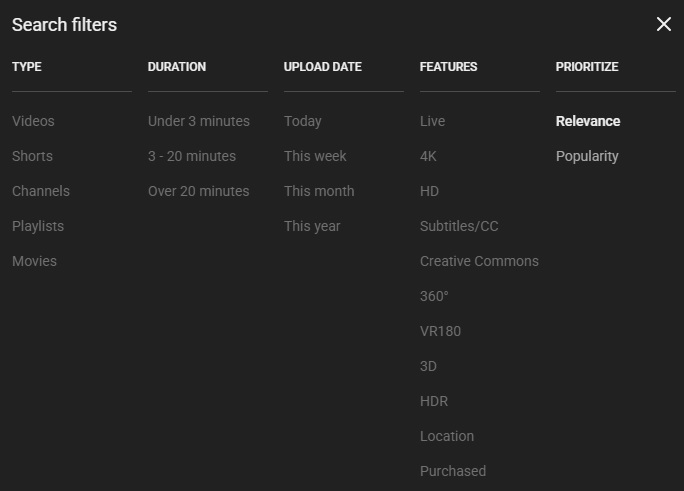Choose Under 3 minutes duration
Viewport: 684px width, 491px height.
coord(198,121)
